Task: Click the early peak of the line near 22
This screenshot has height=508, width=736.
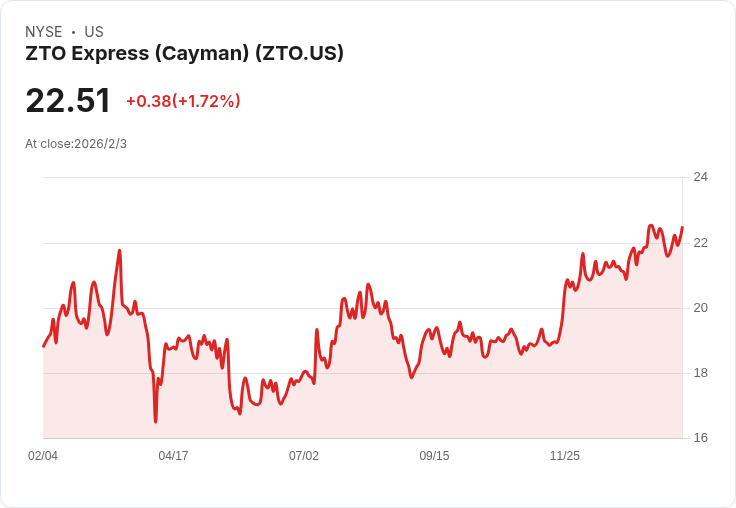Action: pos(119,251)
